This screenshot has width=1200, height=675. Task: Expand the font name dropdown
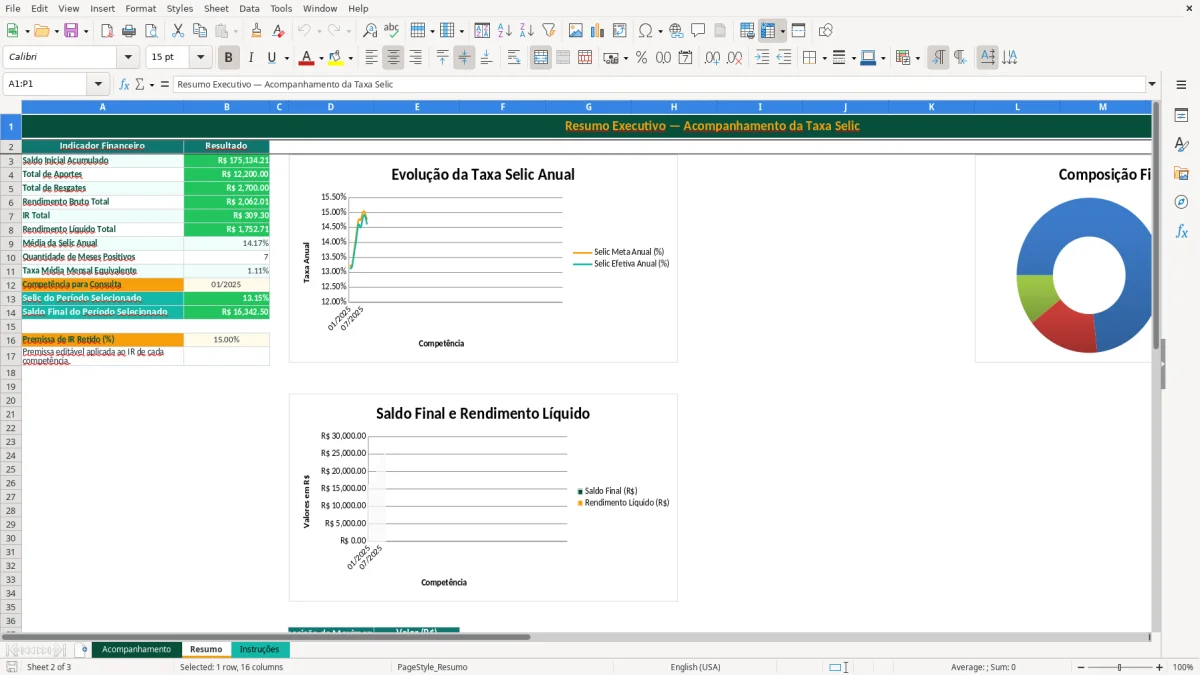click(x=128, y=58)
